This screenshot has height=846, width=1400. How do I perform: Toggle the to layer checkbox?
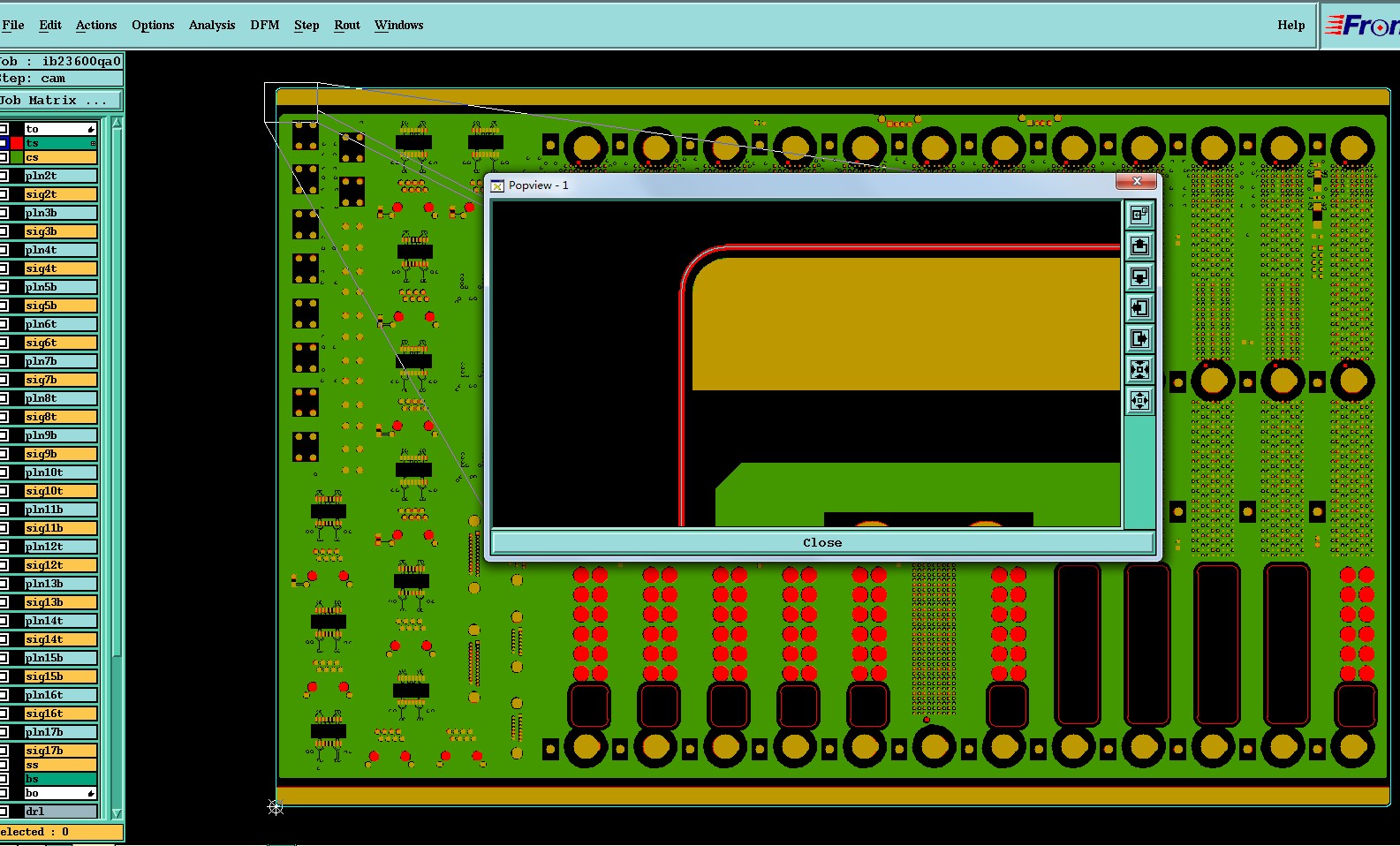(x=4, y=129)
